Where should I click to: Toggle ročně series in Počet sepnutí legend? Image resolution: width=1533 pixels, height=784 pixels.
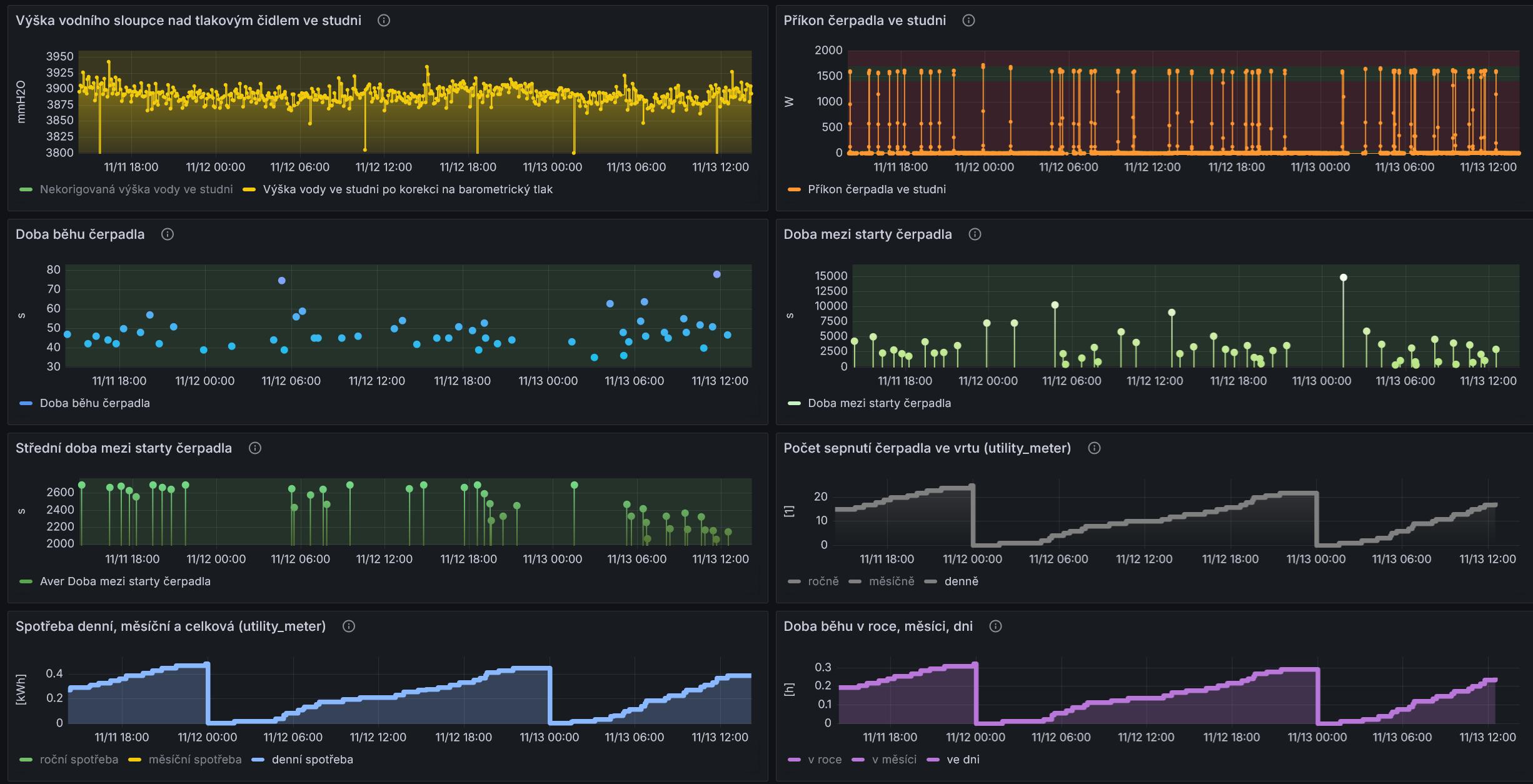[x=823, y=581]
